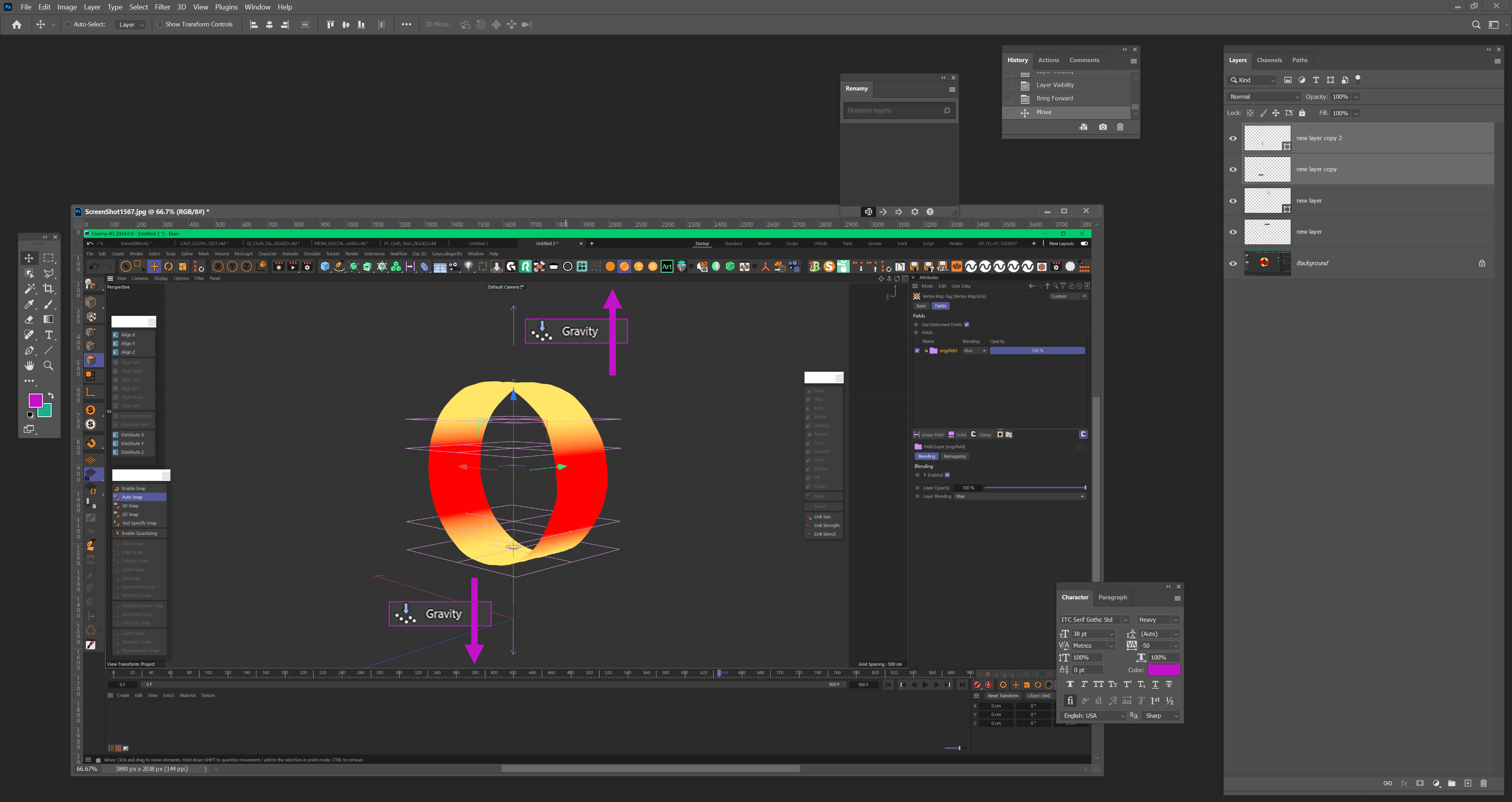Image resolution: width=1512 pixels, height=802 pixels.
Task: Open the Edit Toolbar three-dots button
Action: 29,381
